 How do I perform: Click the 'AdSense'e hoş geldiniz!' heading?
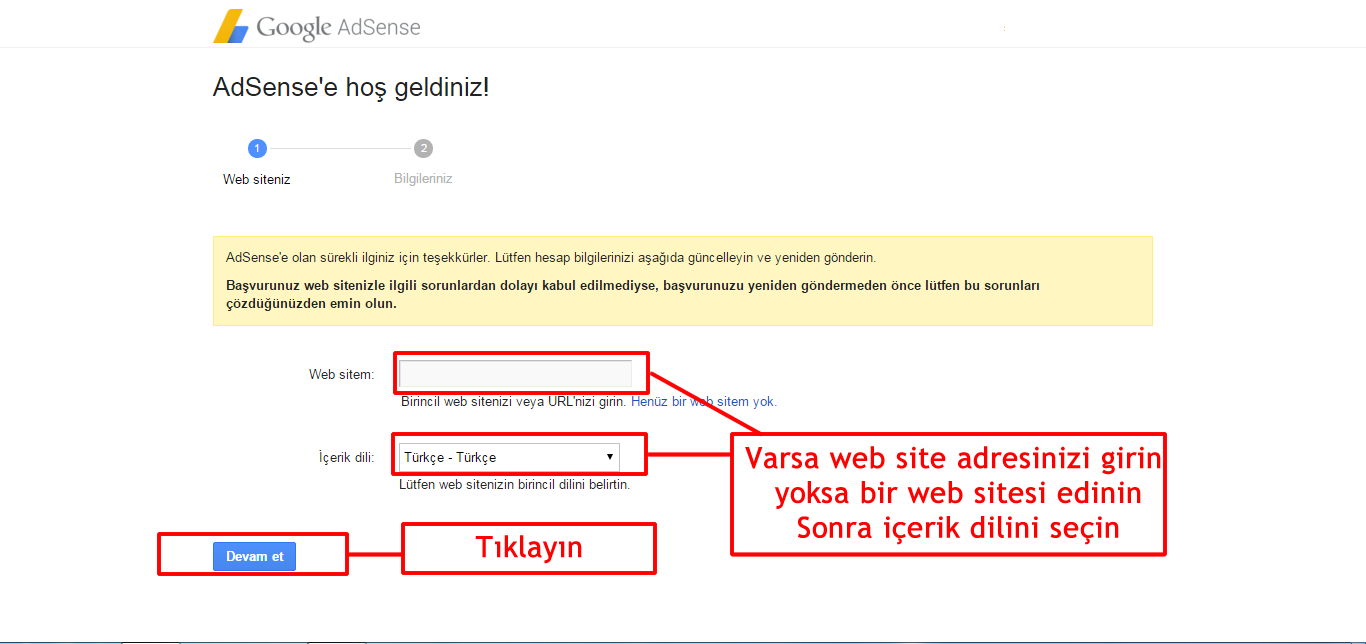pyautogui.click(x=351, y=87)
